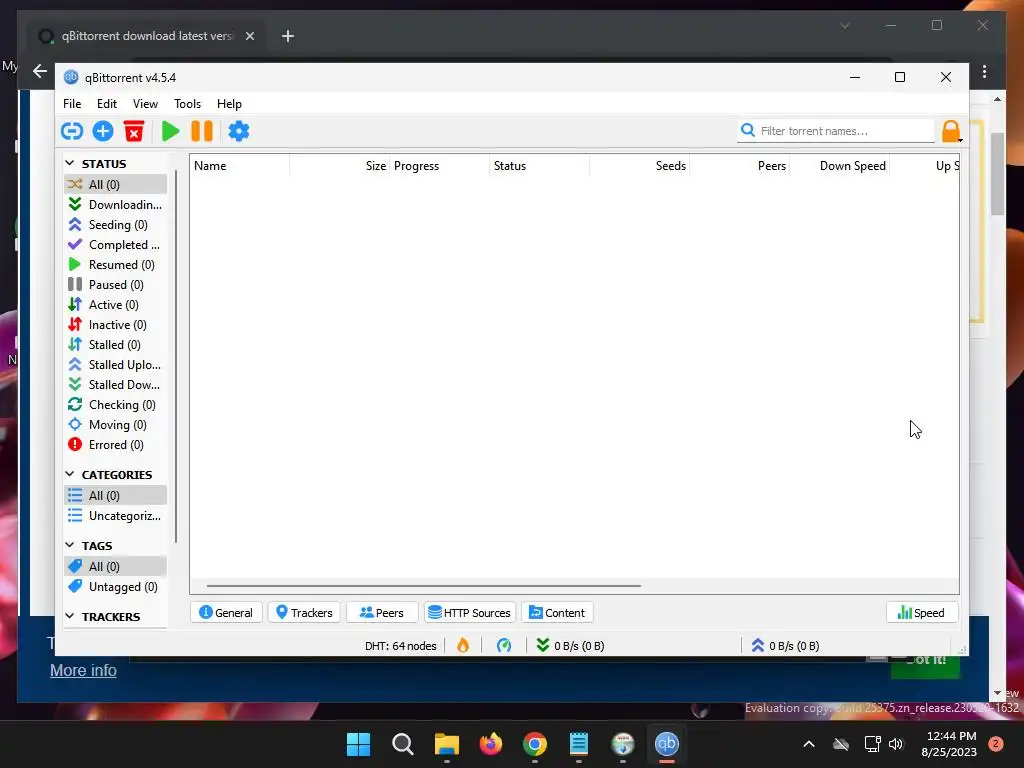Select All (0) under STATUS
Viewport: 1024px width, 768px height.
pyautogui.click(x=116, y=185)
